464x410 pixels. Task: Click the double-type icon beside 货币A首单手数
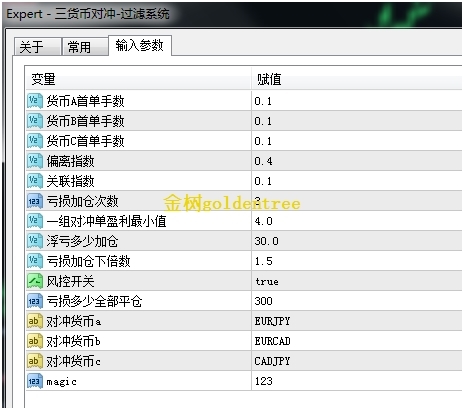tap(35, 101)
